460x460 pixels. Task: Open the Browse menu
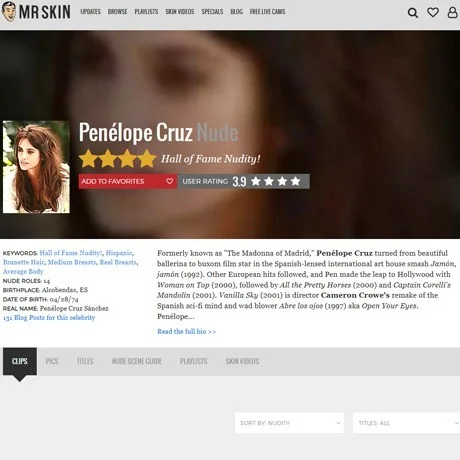pyautogui.click(x=117, y=12)
